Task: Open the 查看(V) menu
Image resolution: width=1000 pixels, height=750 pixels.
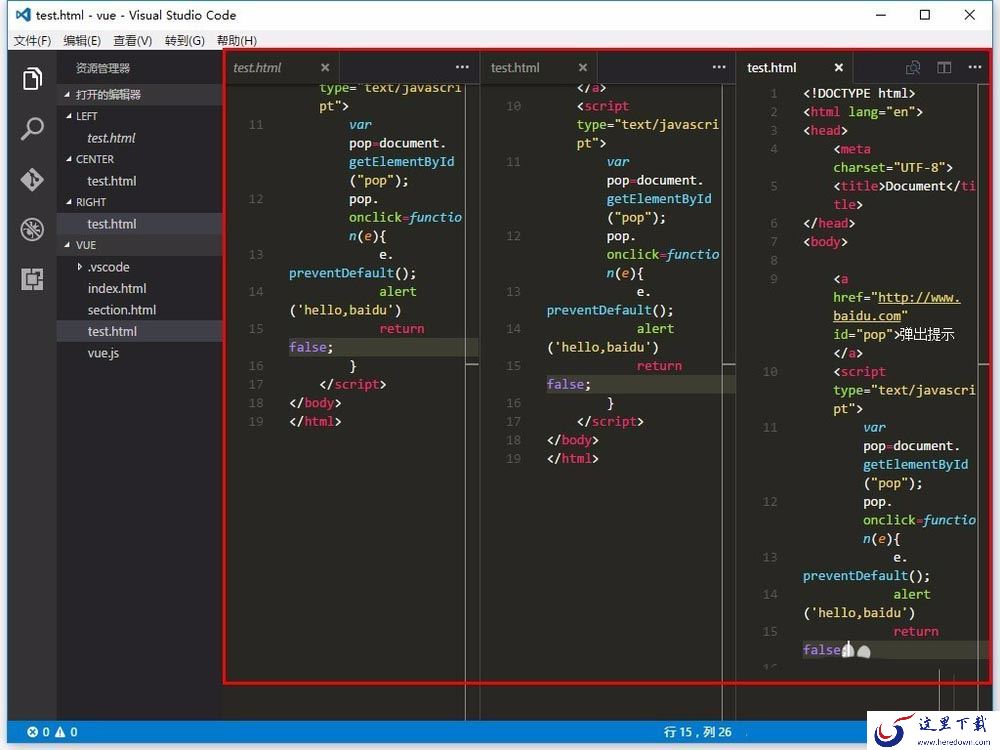Action: (133, 41)
